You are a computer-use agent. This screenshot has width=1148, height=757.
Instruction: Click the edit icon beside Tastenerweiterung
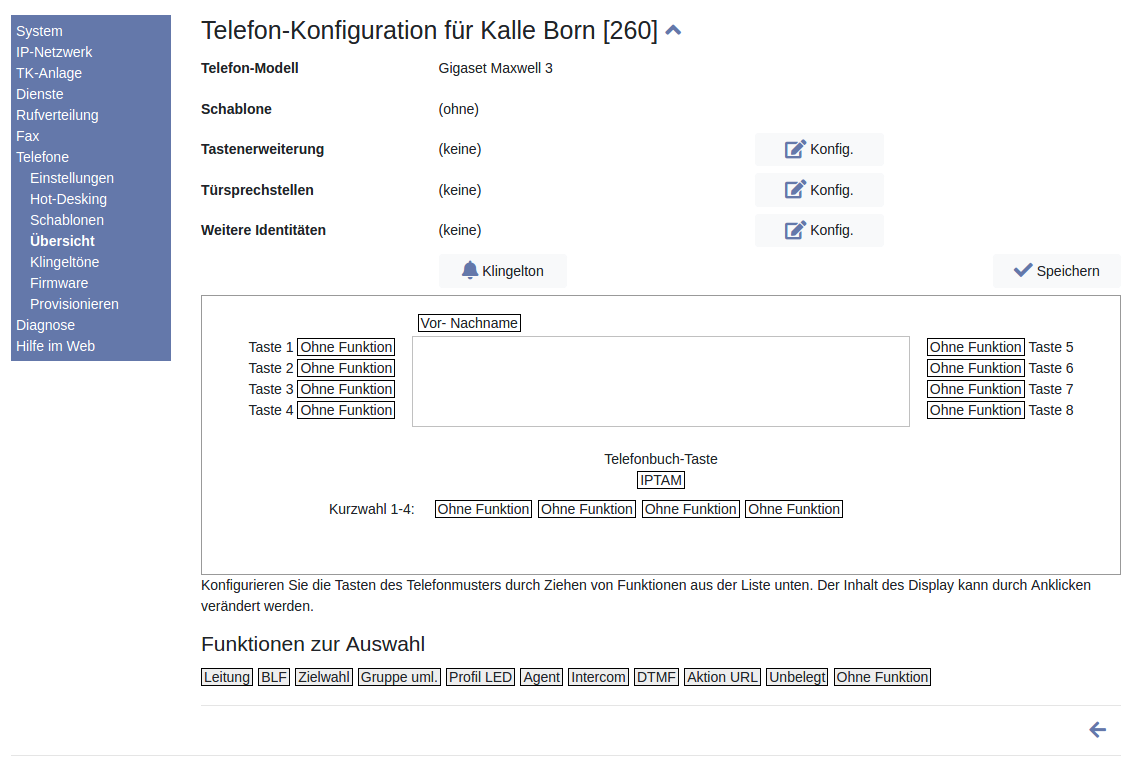tap(795, 149)
